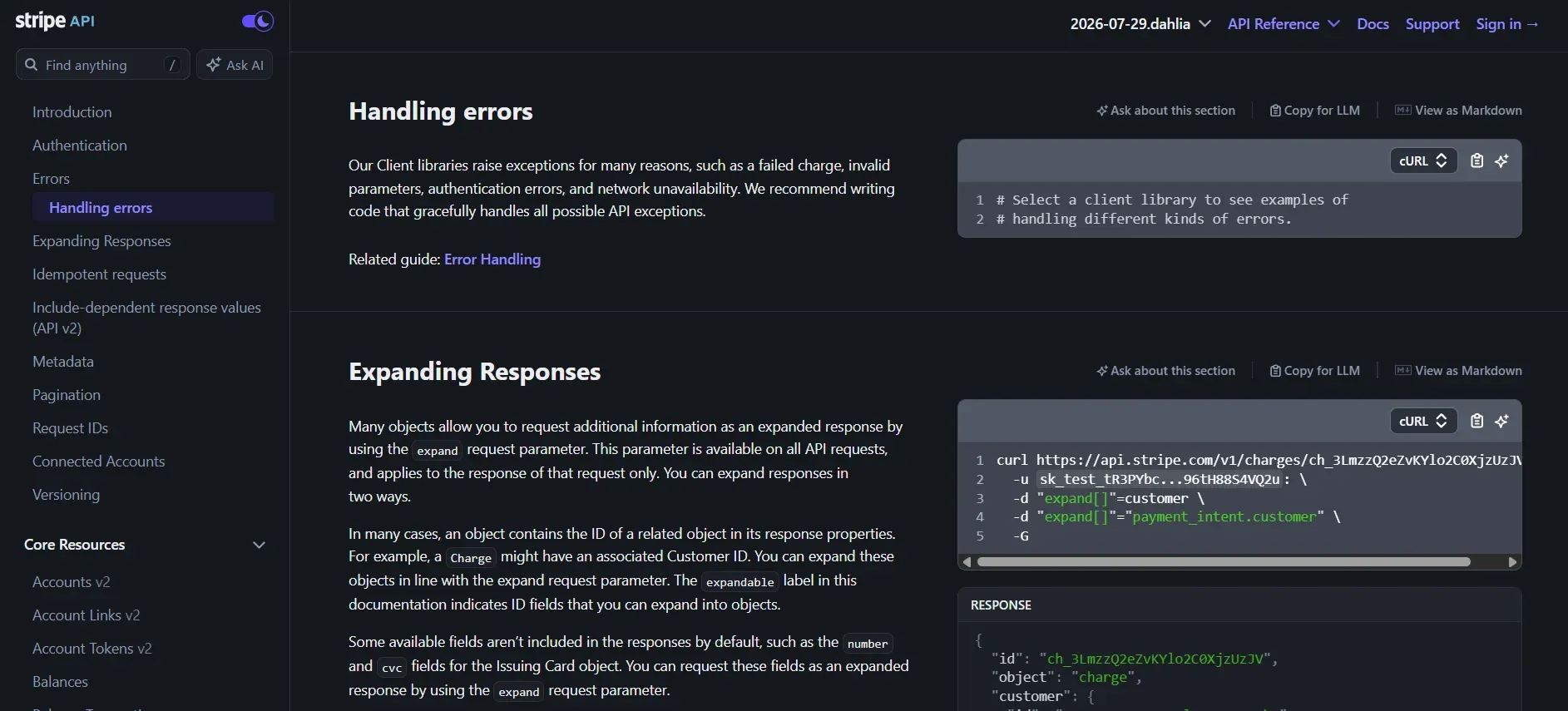Ask about the Handling errors section
This screenshot has width=1568, height=711.
tap(1165, 111)
